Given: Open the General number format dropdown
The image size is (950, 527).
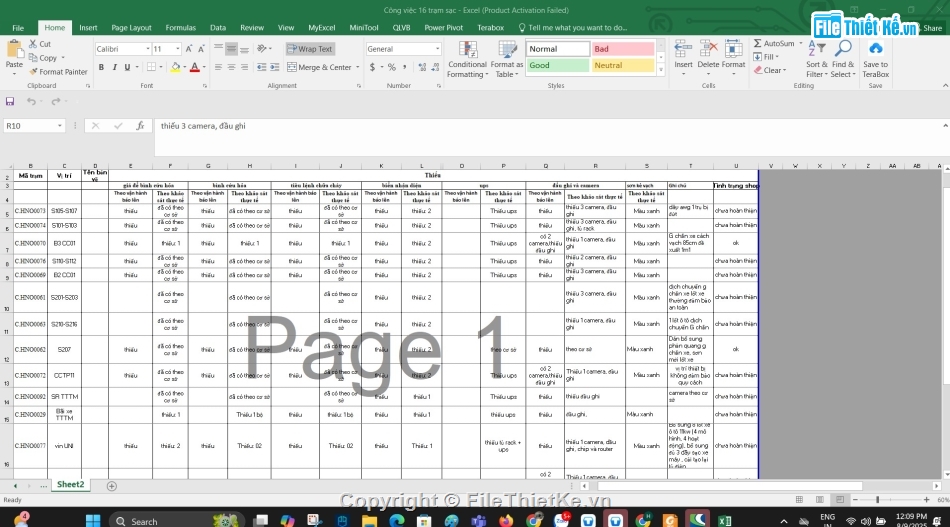Looking at the screenshot, I should pos(437,49).
